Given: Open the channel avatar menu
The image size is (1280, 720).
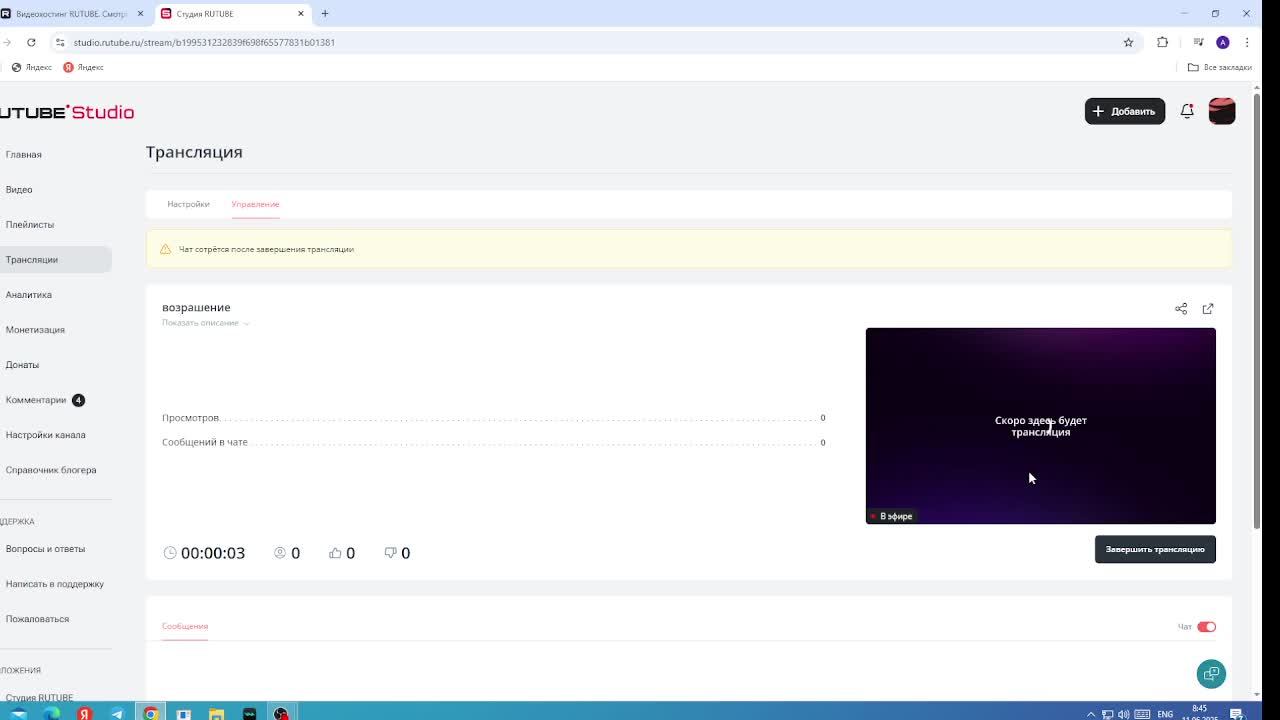Looking at the screenshot, I should [1222, 111].
